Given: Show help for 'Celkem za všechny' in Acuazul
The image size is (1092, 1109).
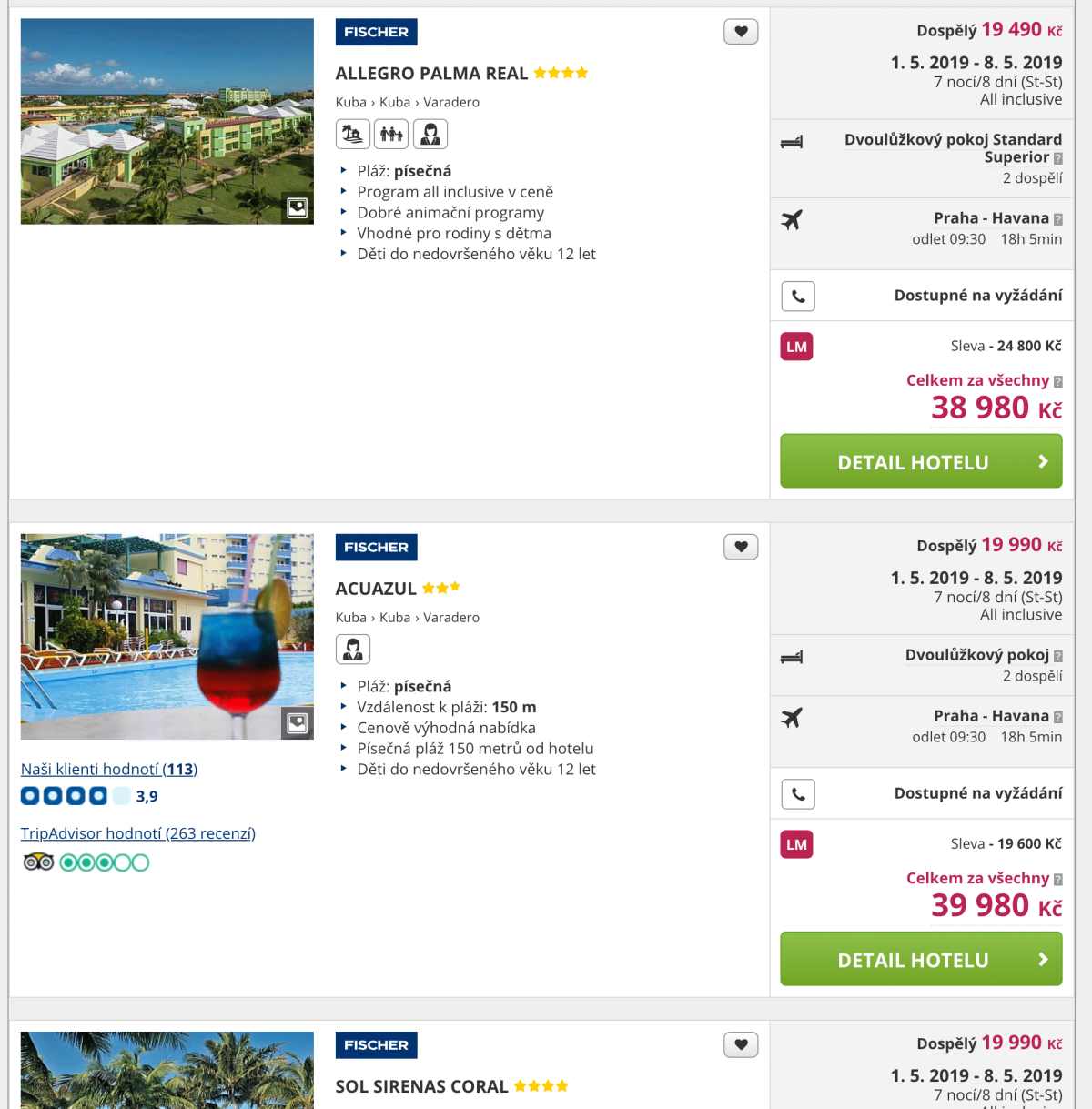Looking at the screenshot, I should click(1057, 880).
